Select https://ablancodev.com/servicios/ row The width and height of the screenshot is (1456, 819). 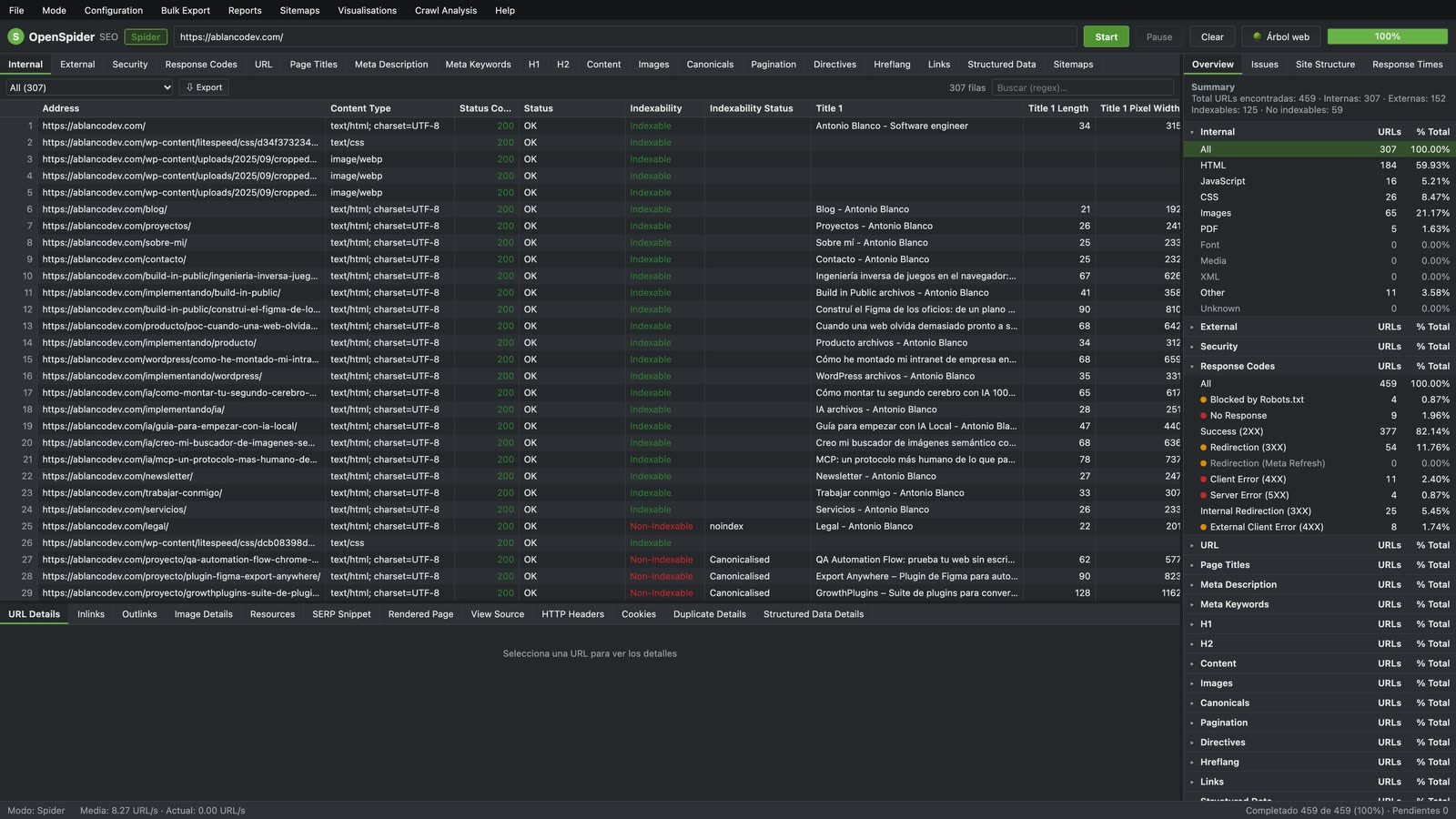coord(590,510)
